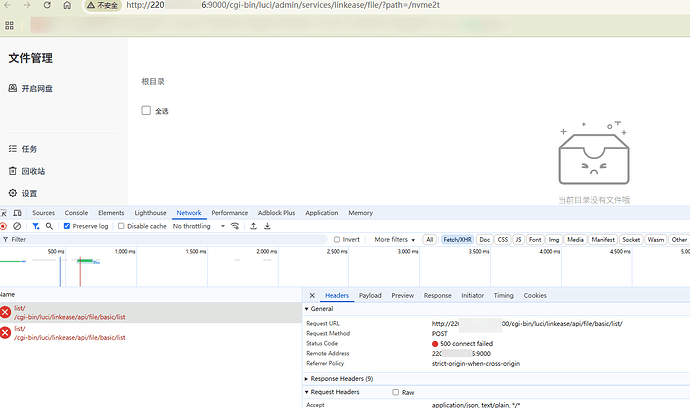The width and height of the screenshot is (690, 408).
Task: Open the Payload tab
Action: (x=370, y=296)
